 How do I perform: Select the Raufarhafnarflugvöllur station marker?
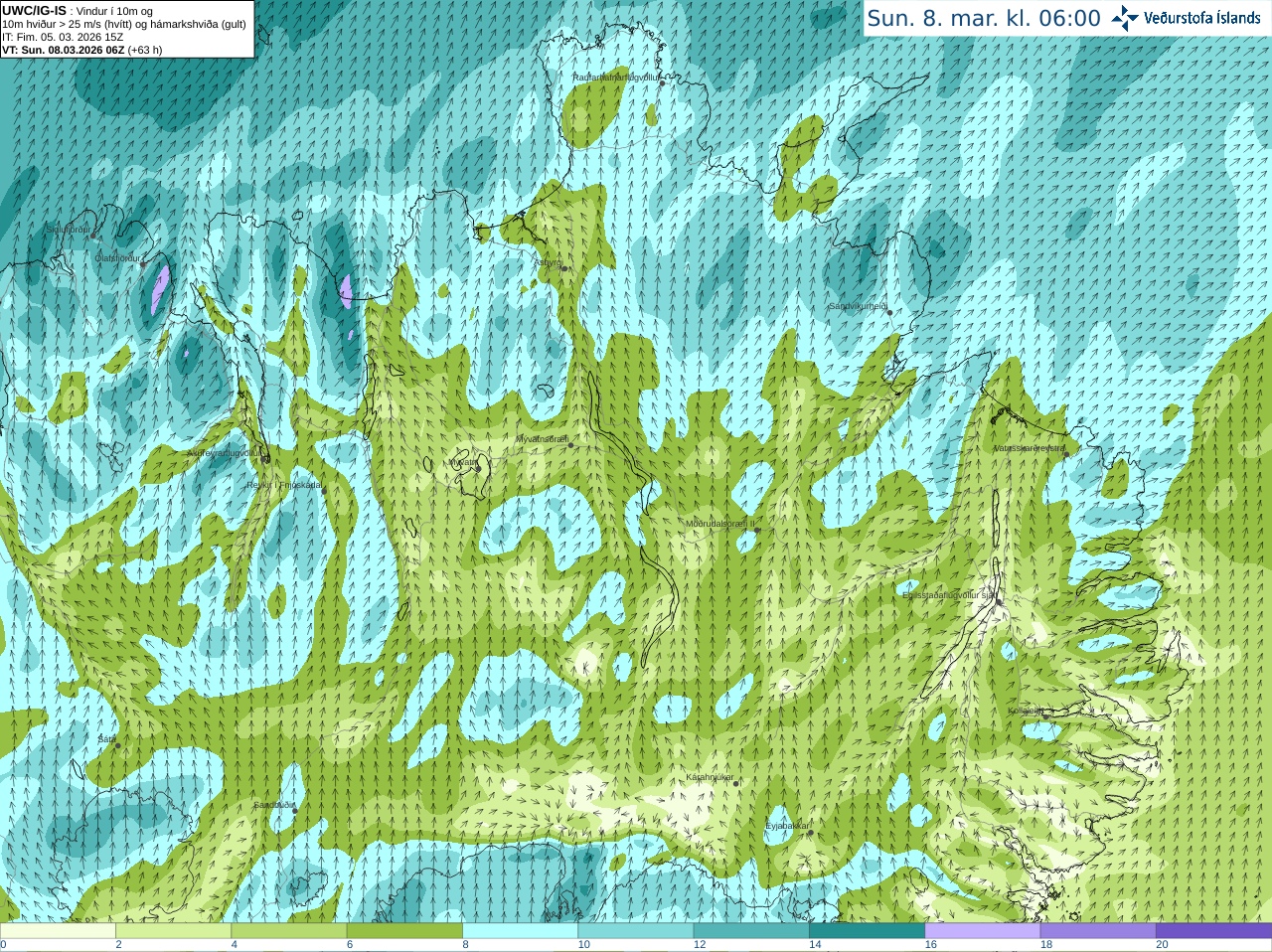point(662,82)
